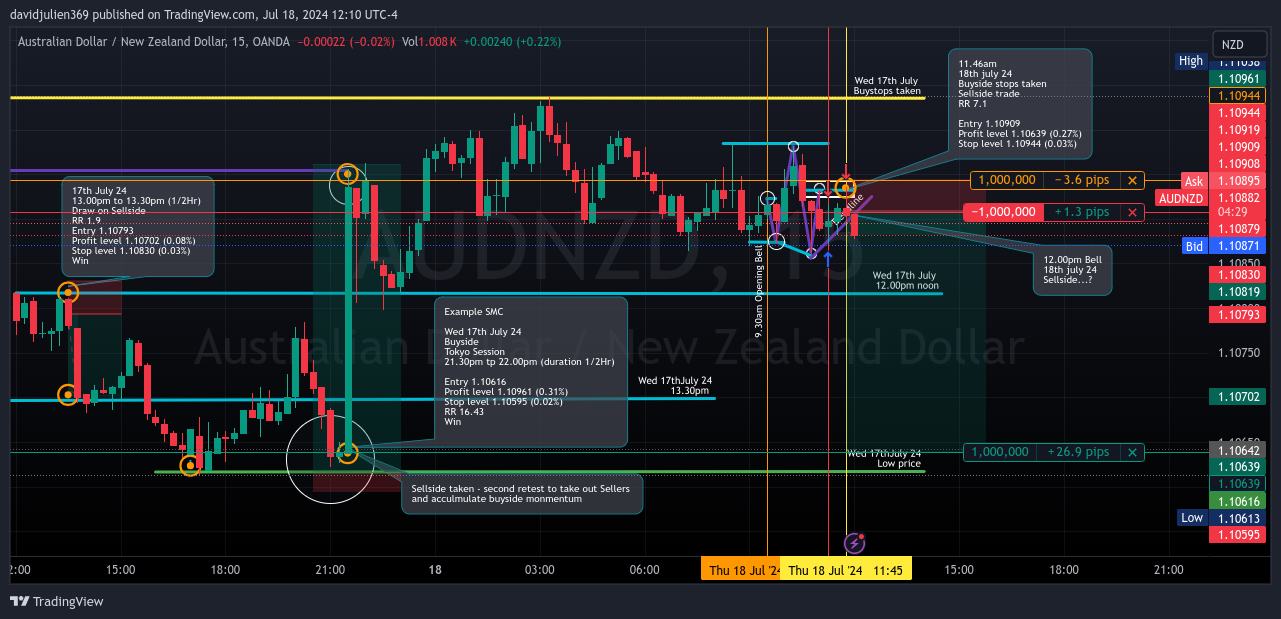Click the TradingView logo

(56, 601)
